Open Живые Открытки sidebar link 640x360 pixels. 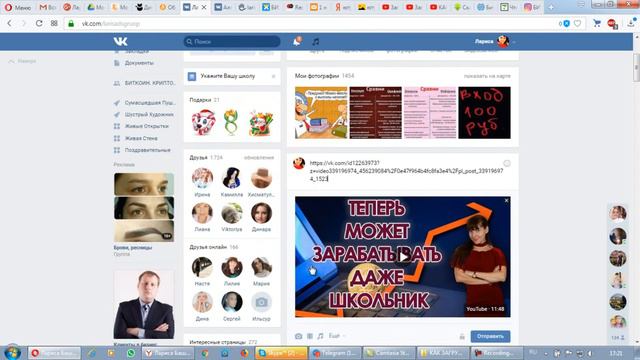pyautogui.click(x=147, y=126)
